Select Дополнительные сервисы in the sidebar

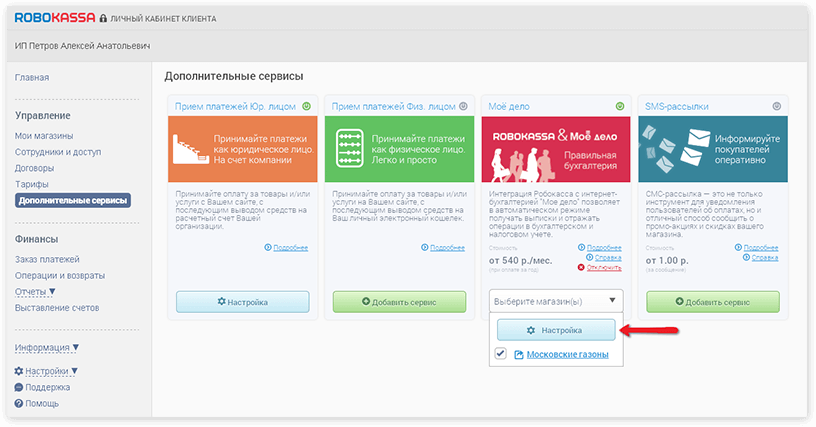tap(73, 200)
